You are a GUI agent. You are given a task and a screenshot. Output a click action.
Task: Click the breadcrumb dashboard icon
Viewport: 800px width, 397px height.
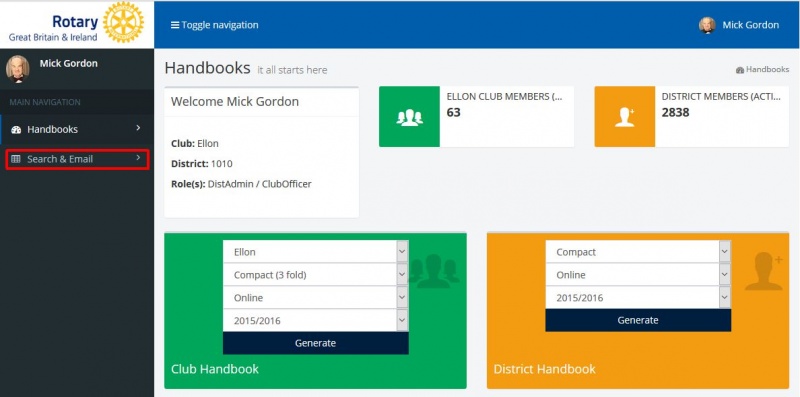(740, 70)
